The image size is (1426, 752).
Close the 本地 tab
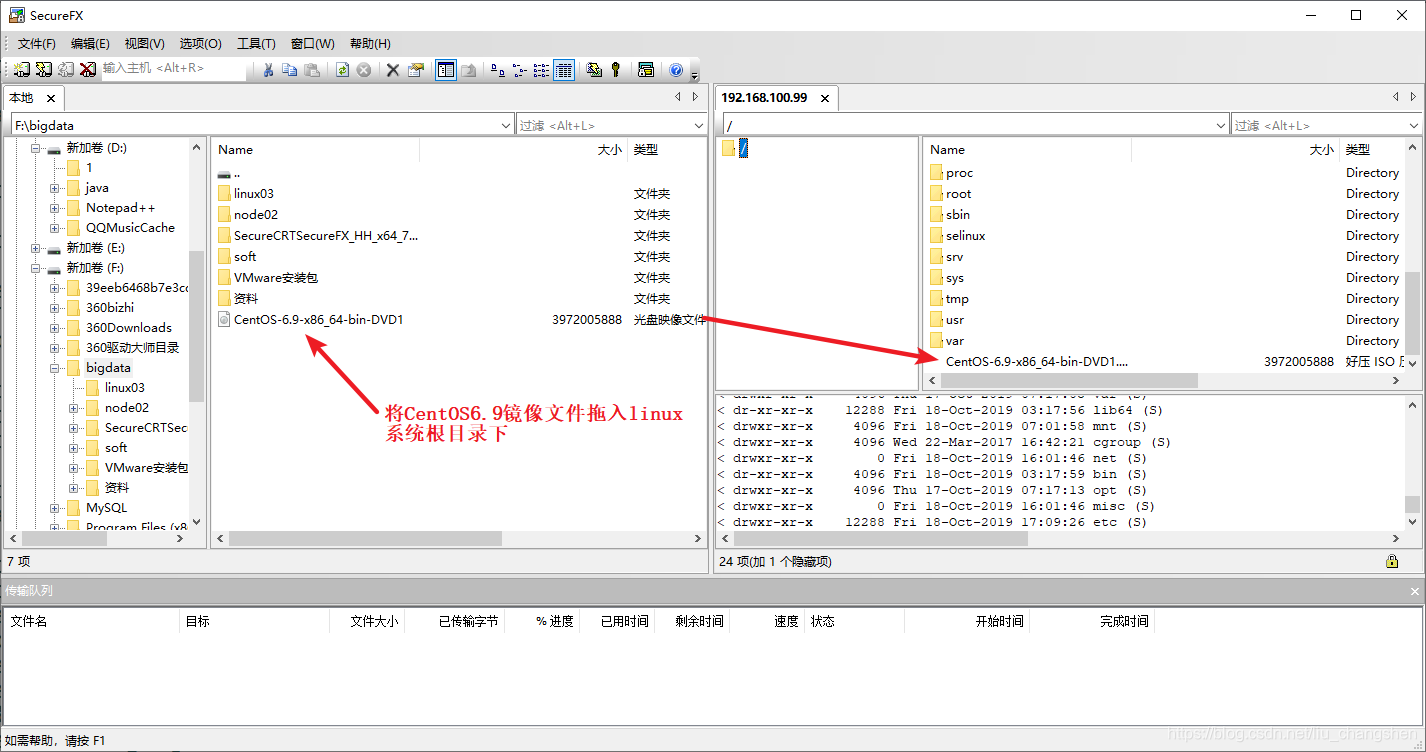[51, 98]
